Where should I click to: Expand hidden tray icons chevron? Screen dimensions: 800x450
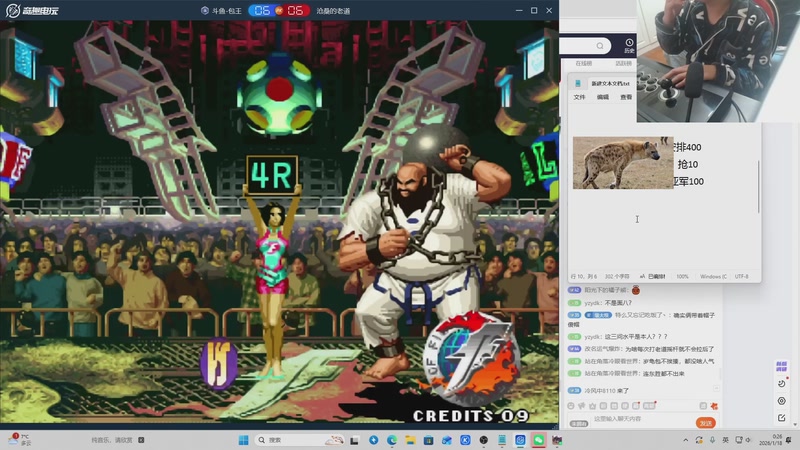pos(686,440)
